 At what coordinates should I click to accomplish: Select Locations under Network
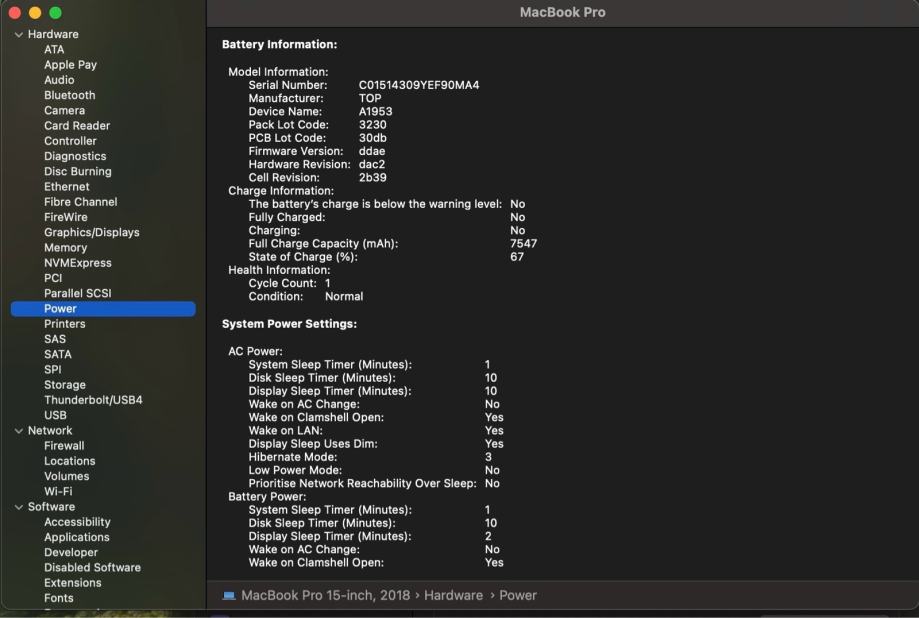pos(69,461)
